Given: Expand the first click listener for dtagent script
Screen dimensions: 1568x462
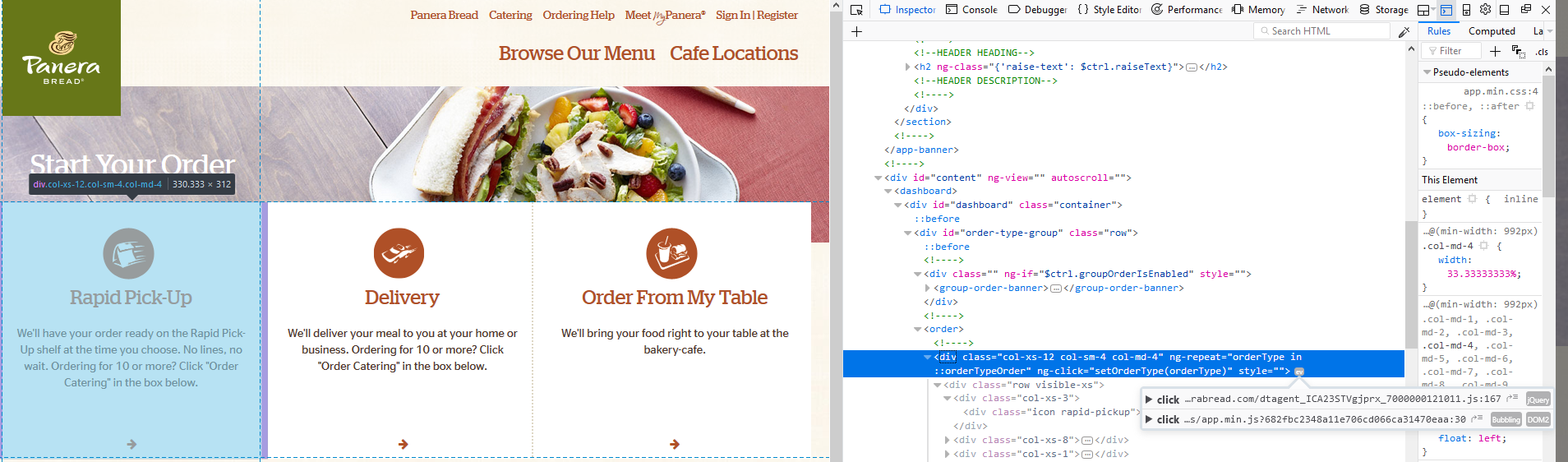Looking at the screenshot, I should pos(1149,400).
